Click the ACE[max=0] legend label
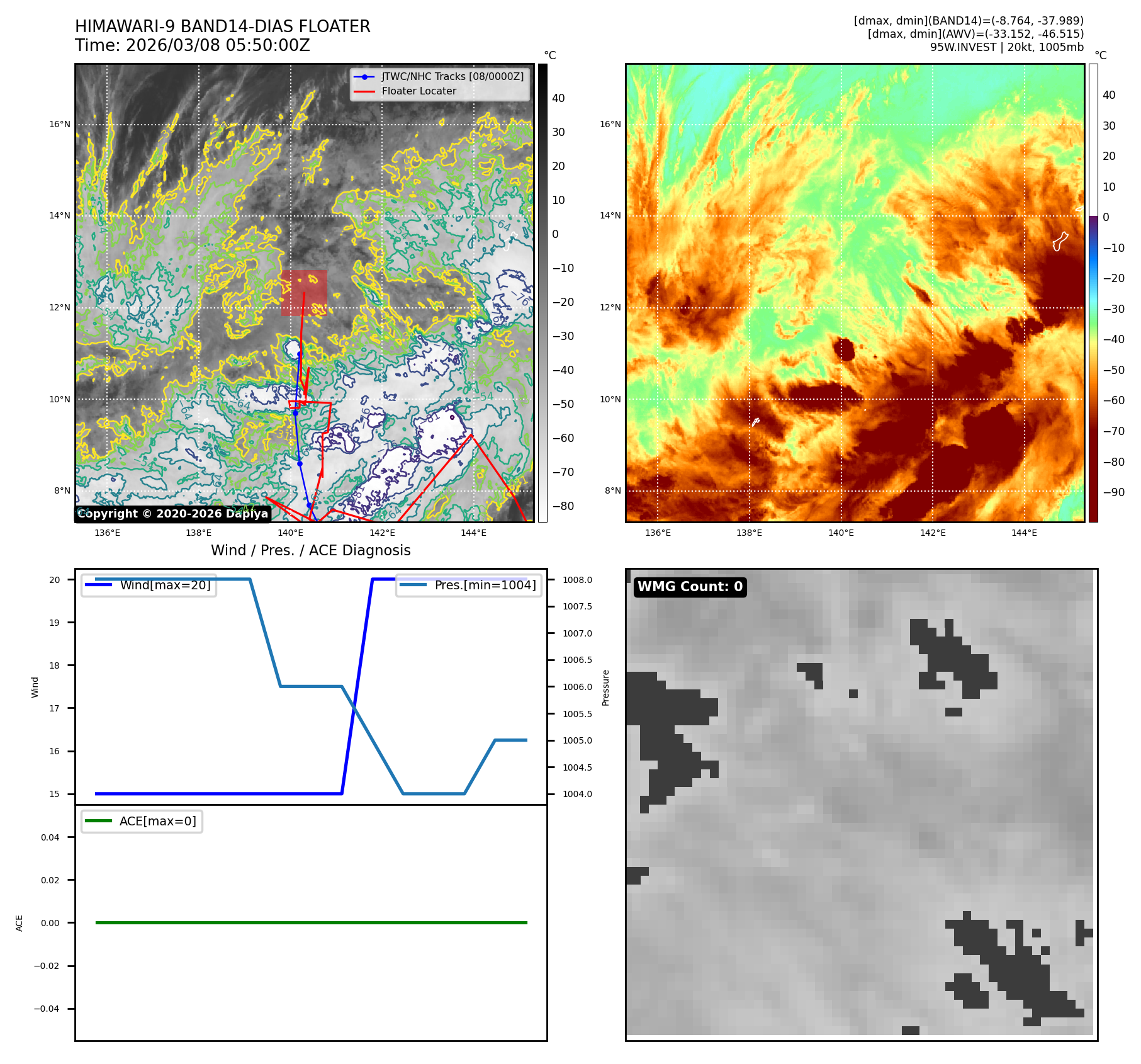The width and height of the screenshot is (1141, 1064). pos(157,821)
